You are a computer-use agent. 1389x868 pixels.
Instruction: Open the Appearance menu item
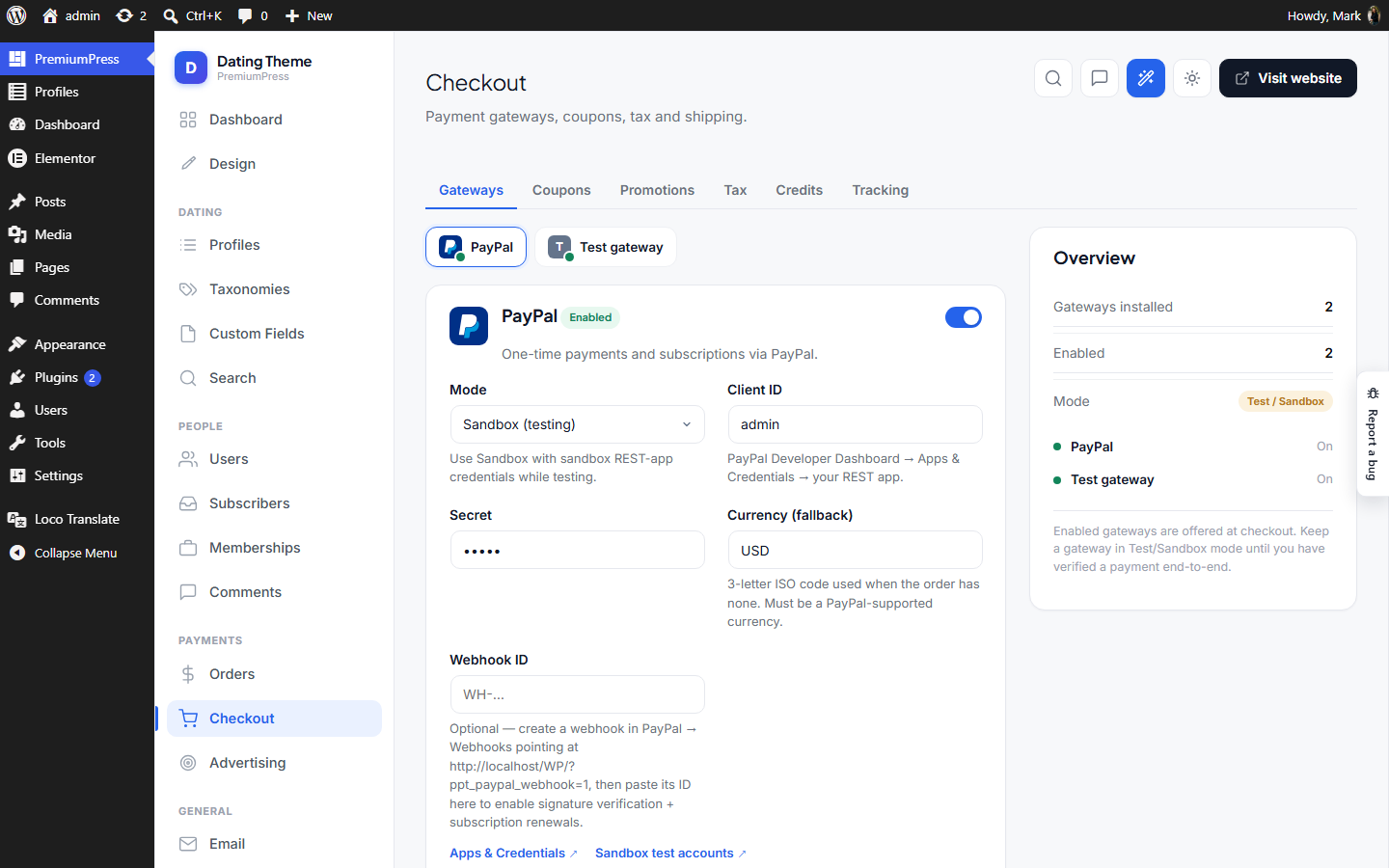pyautogui.click(x=77, y=344)
